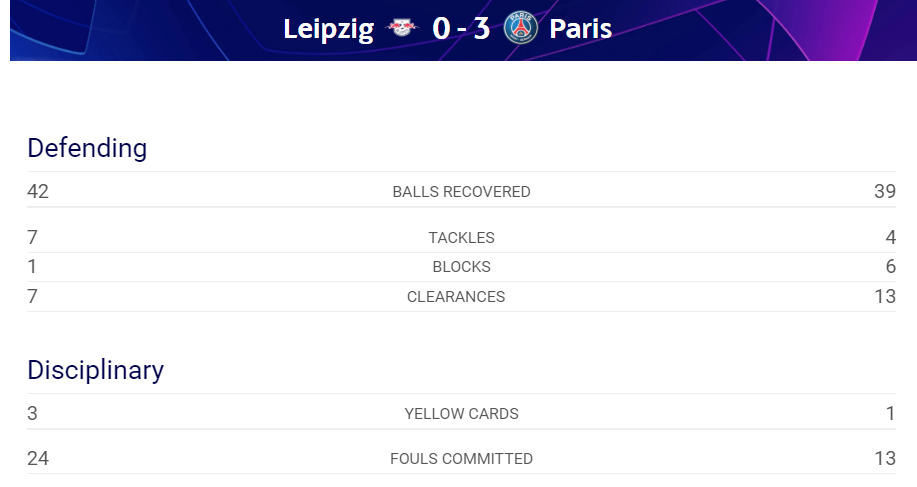Open the Leipzig team name link
The height and width of the screenshot is (487, 917).
[x=328, y=29]
